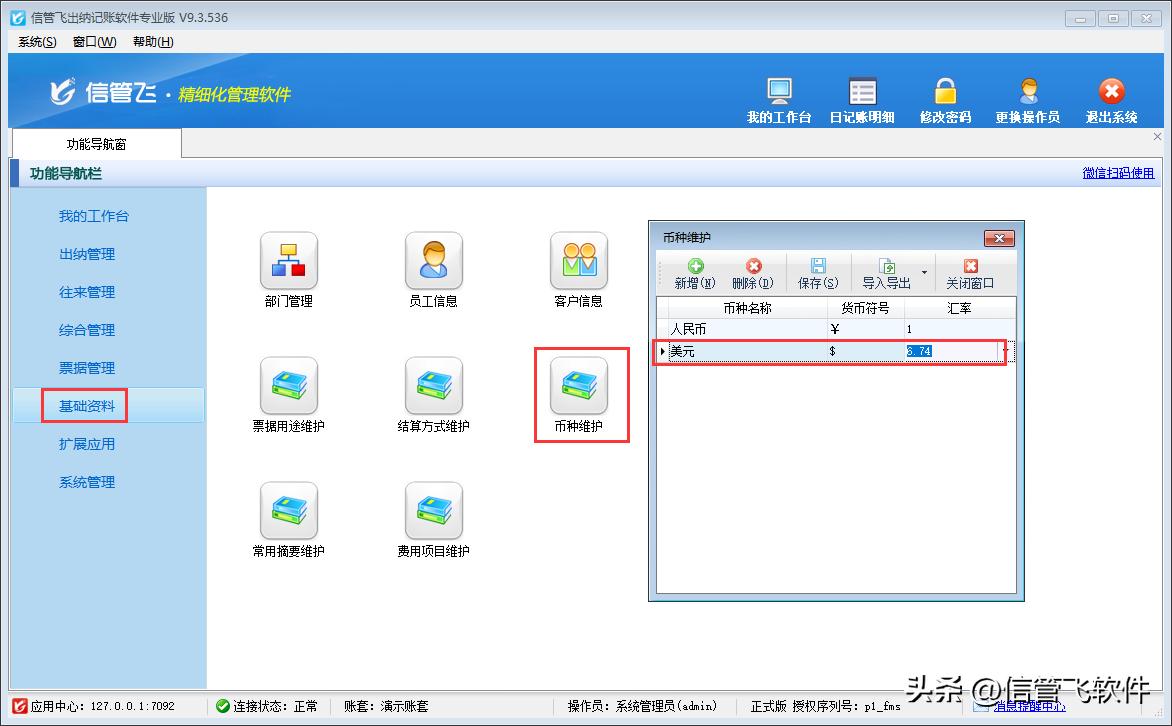Close the tab panel with small X

tap(1157, 137)
